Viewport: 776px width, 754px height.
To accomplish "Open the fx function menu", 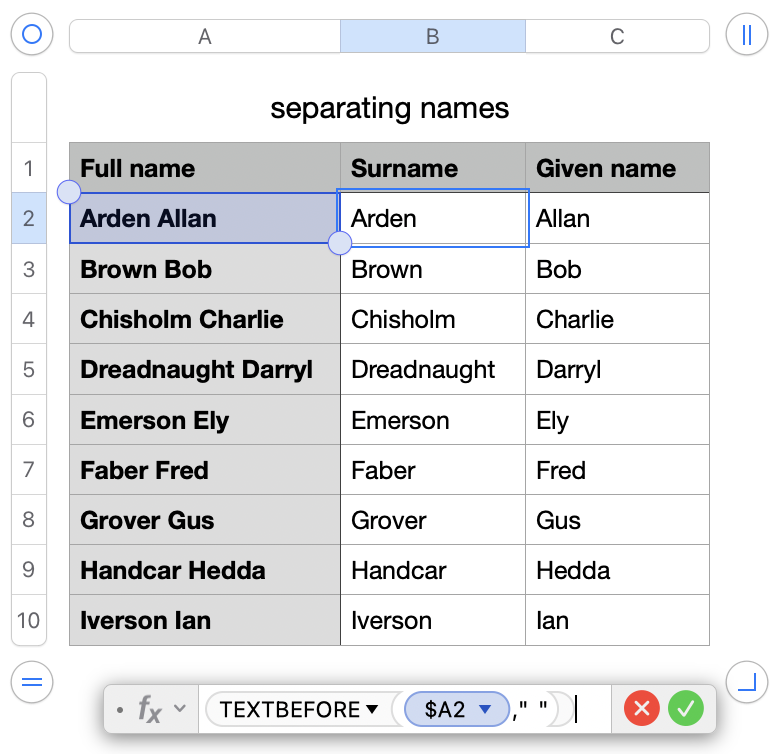I will (160, 710).
